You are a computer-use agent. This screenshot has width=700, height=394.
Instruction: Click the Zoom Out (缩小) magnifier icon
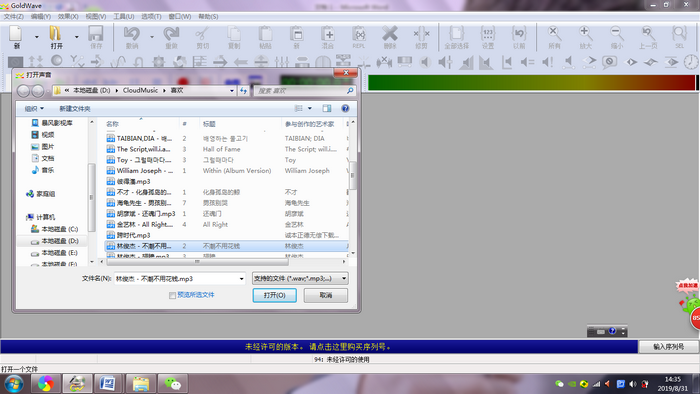click(x=617, y=37)
